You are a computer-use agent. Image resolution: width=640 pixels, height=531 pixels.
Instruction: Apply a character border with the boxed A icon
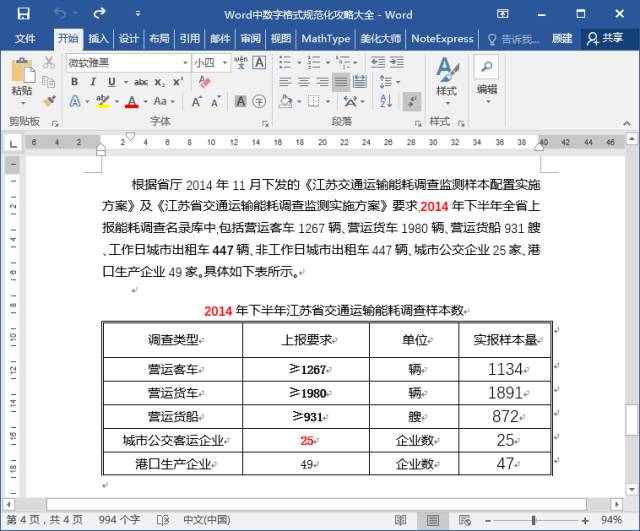pos(259,62)
